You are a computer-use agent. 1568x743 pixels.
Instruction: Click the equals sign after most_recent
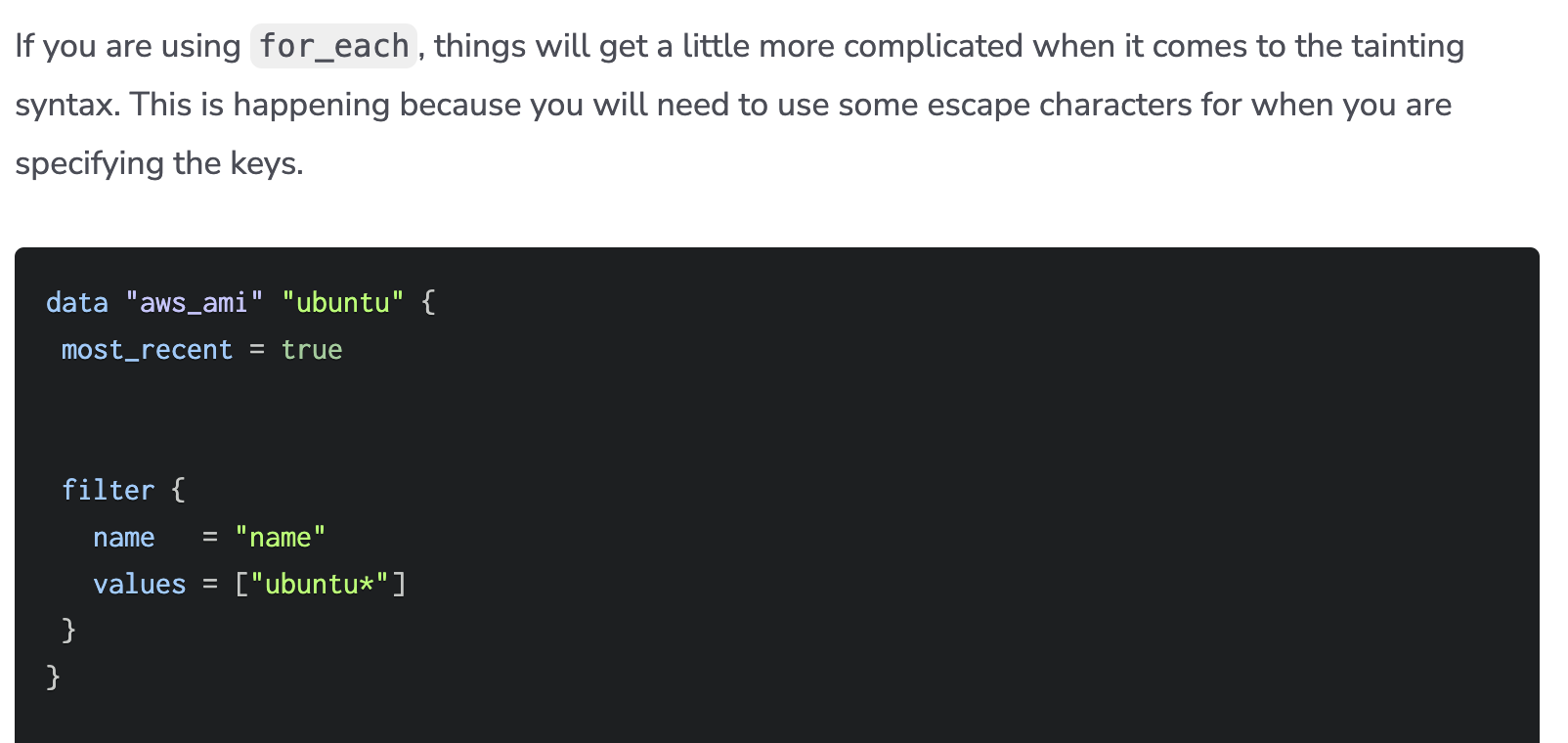click(257, 350)
